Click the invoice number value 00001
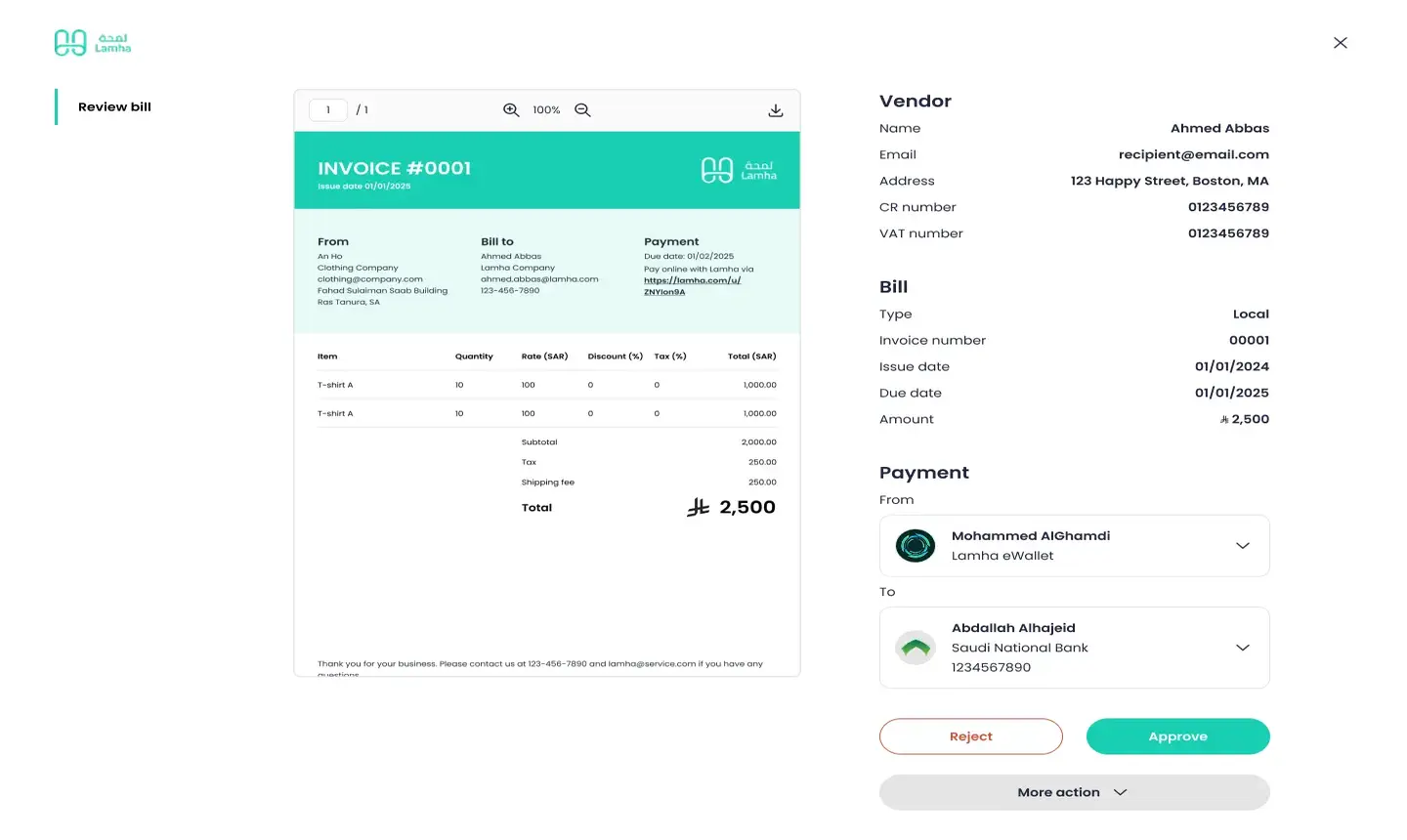The width and height of the screenshot is (1407, 840). (x=1250, y=340)
